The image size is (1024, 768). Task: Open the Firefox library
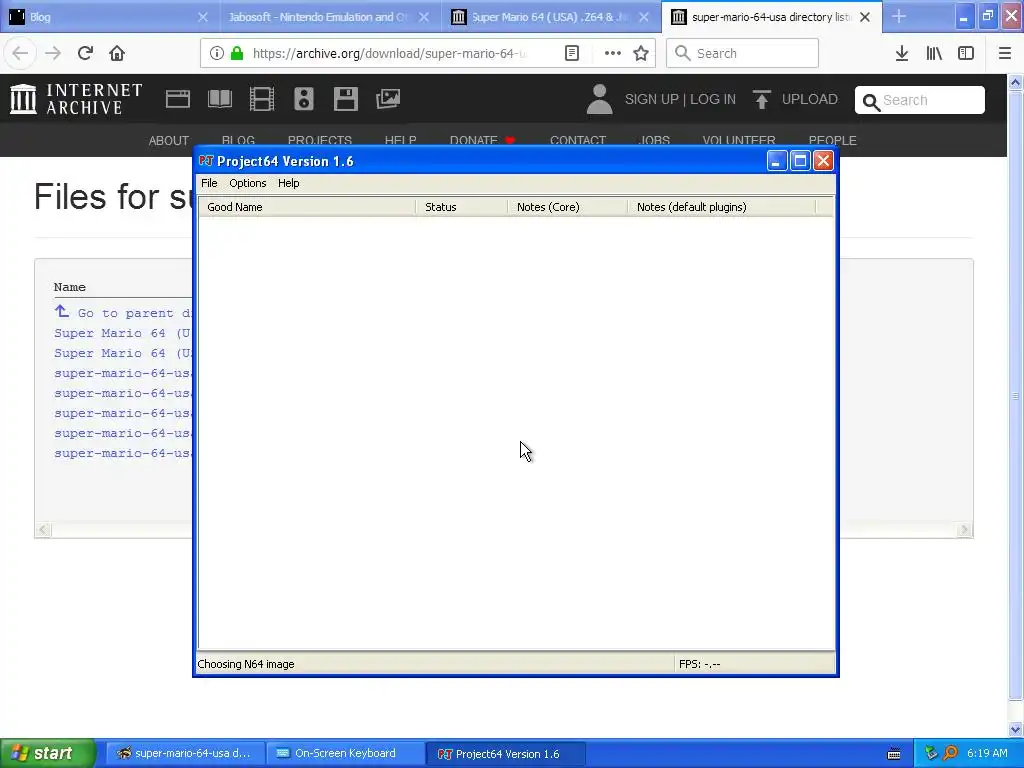point(934,53)
